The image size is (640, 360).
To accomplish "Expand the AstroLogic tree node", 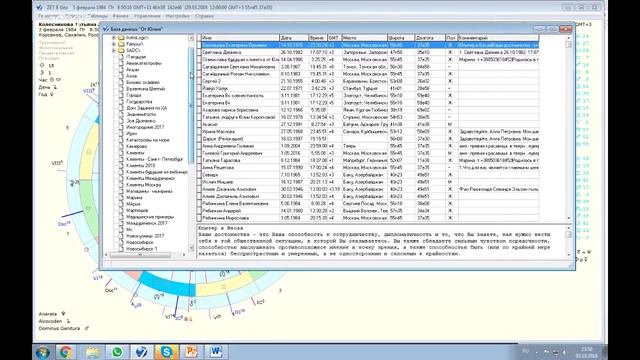I will pyautogui.click(x=114, y=38).
